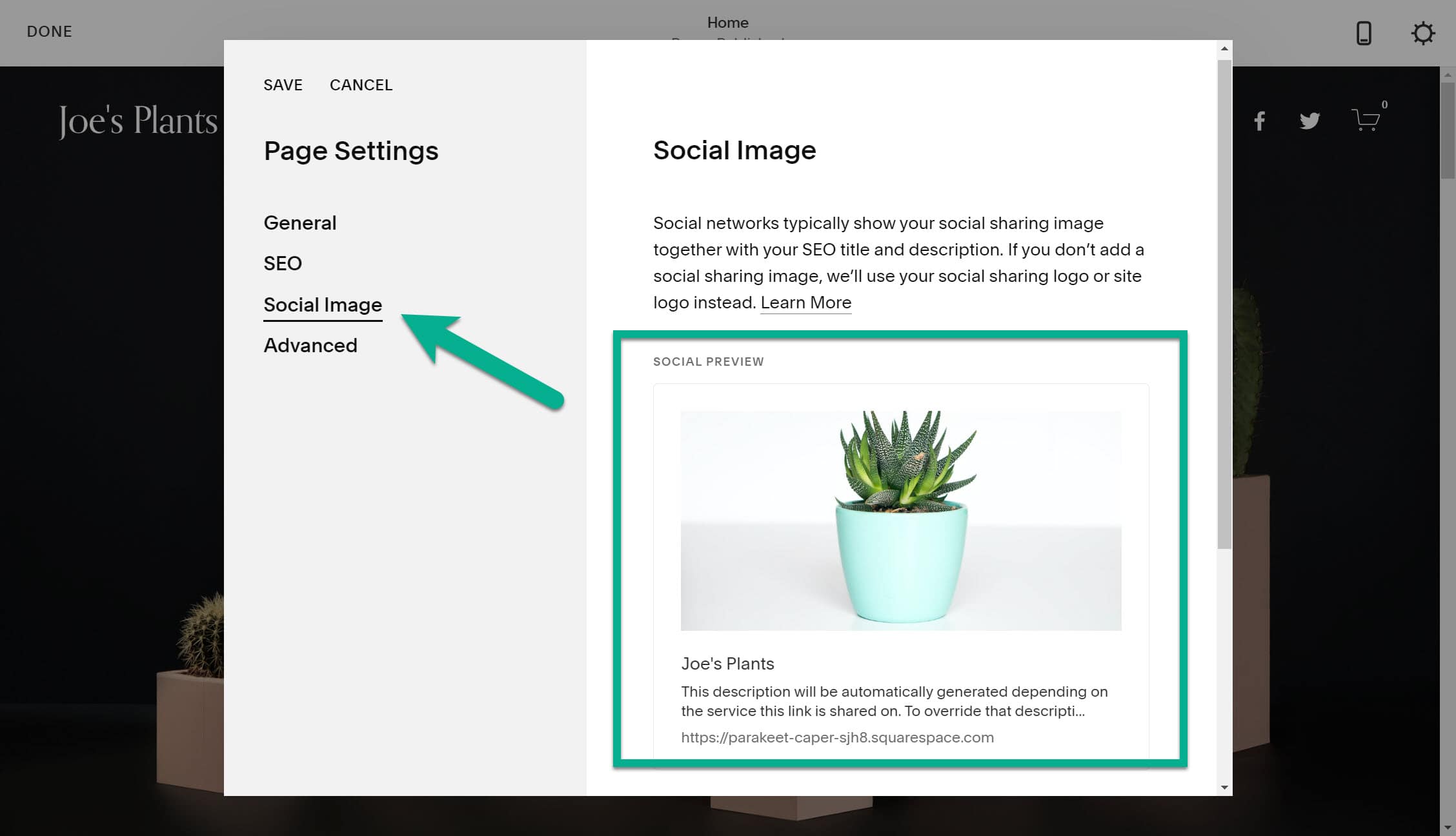This screenshot has width=1456, height=836.
Task: Click the scrollbar down arrow
Action: tap(1223, 788)
